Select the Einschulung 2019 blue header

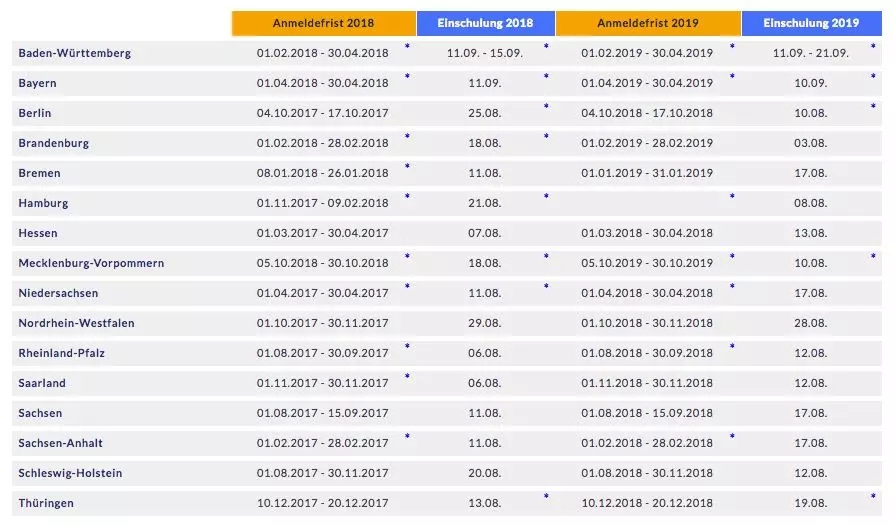812,23
